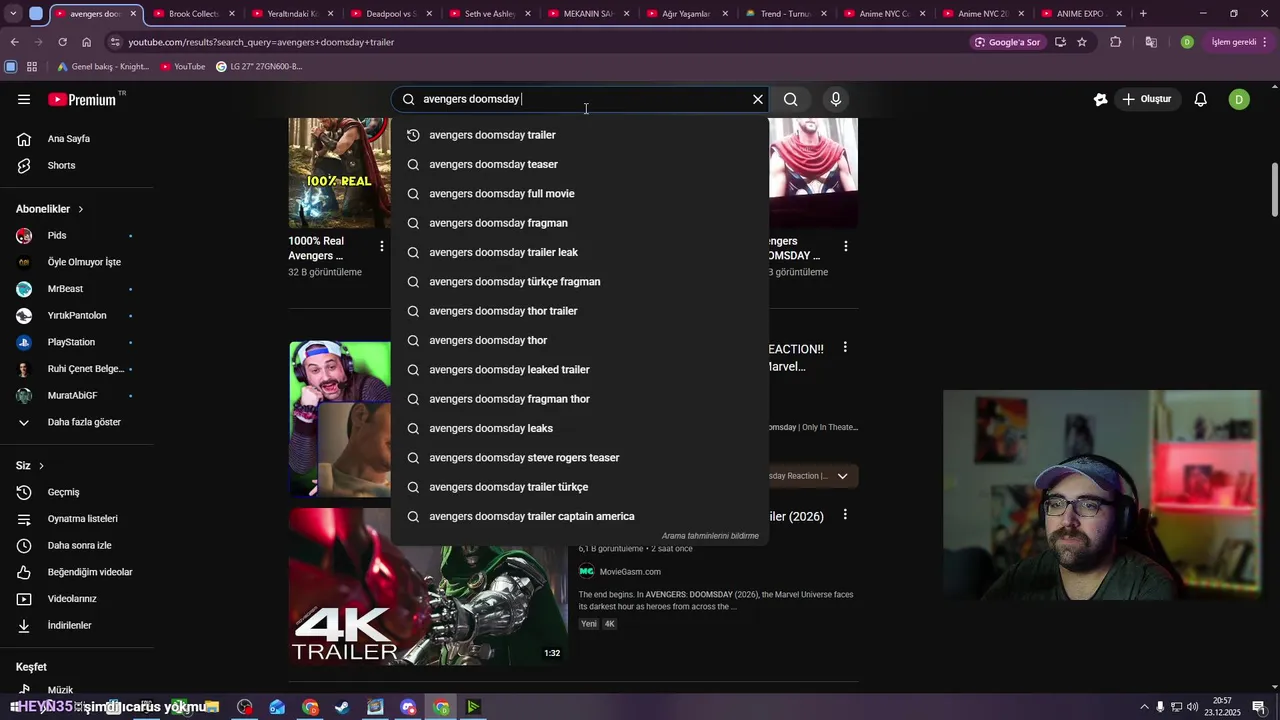Open MuratAbiGF channel subscription
1280x720 pixels.
coord(76,395)
